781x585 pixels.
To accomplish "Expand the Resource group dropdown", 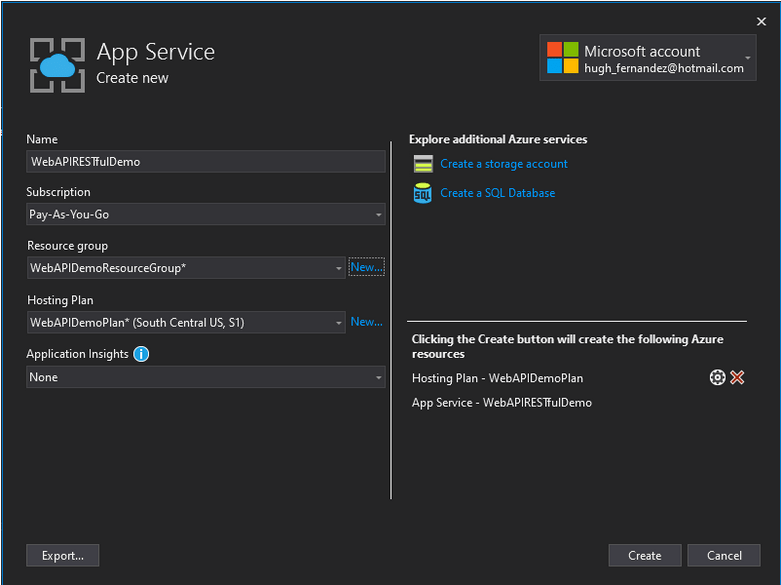I will (339, 268).
